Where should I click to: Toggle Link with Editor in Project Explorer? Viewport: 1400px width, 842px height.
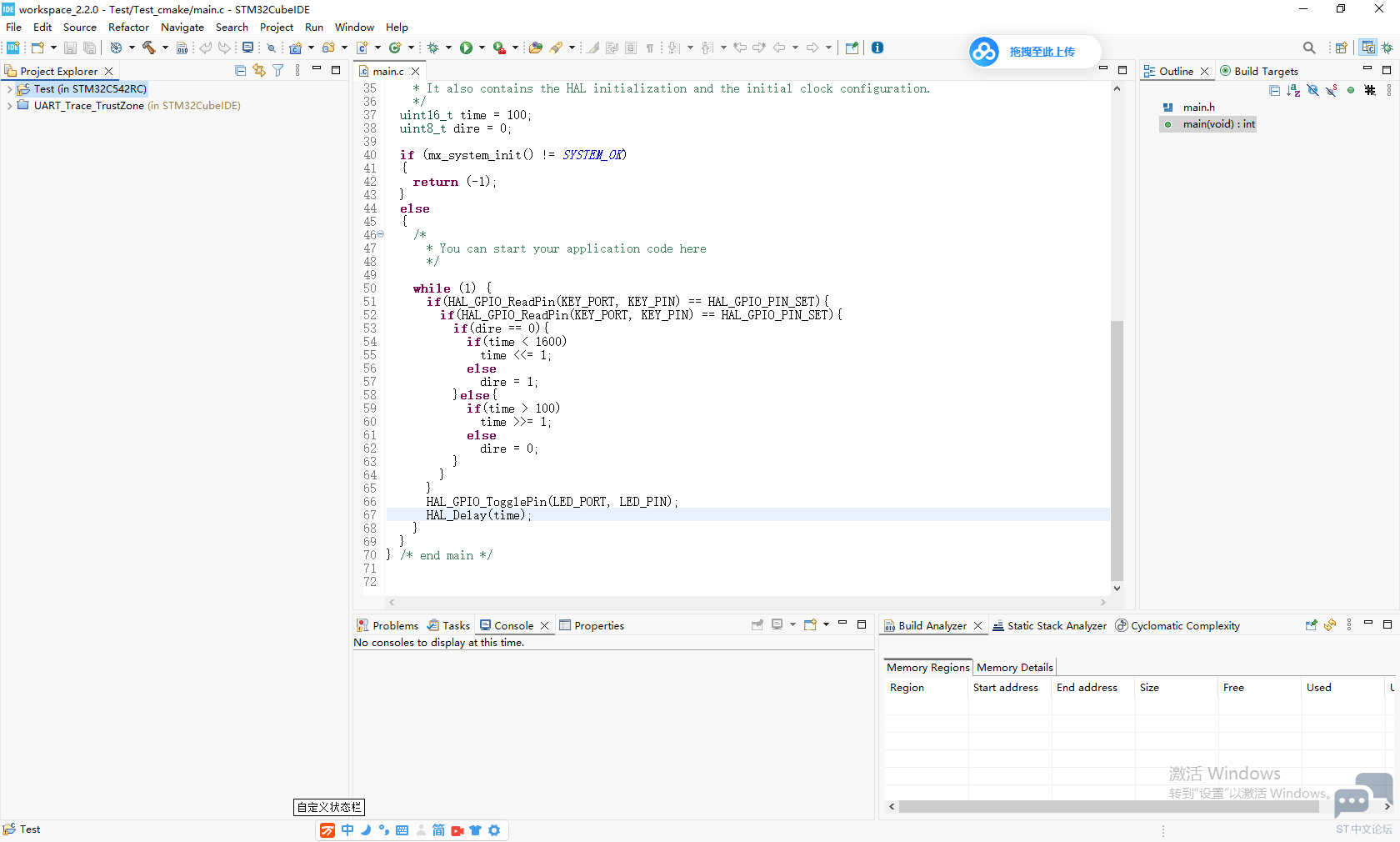click(259, 71)
